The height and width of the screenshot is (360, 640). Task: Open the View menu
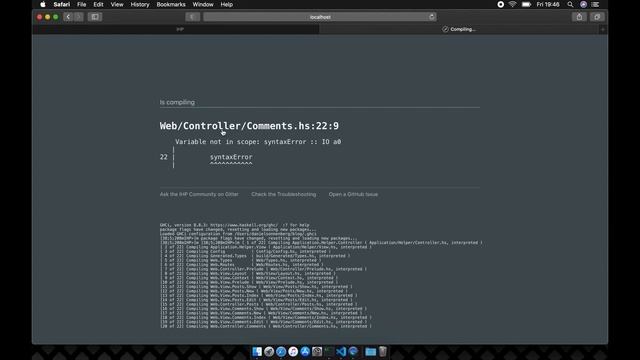pos(117,4)
